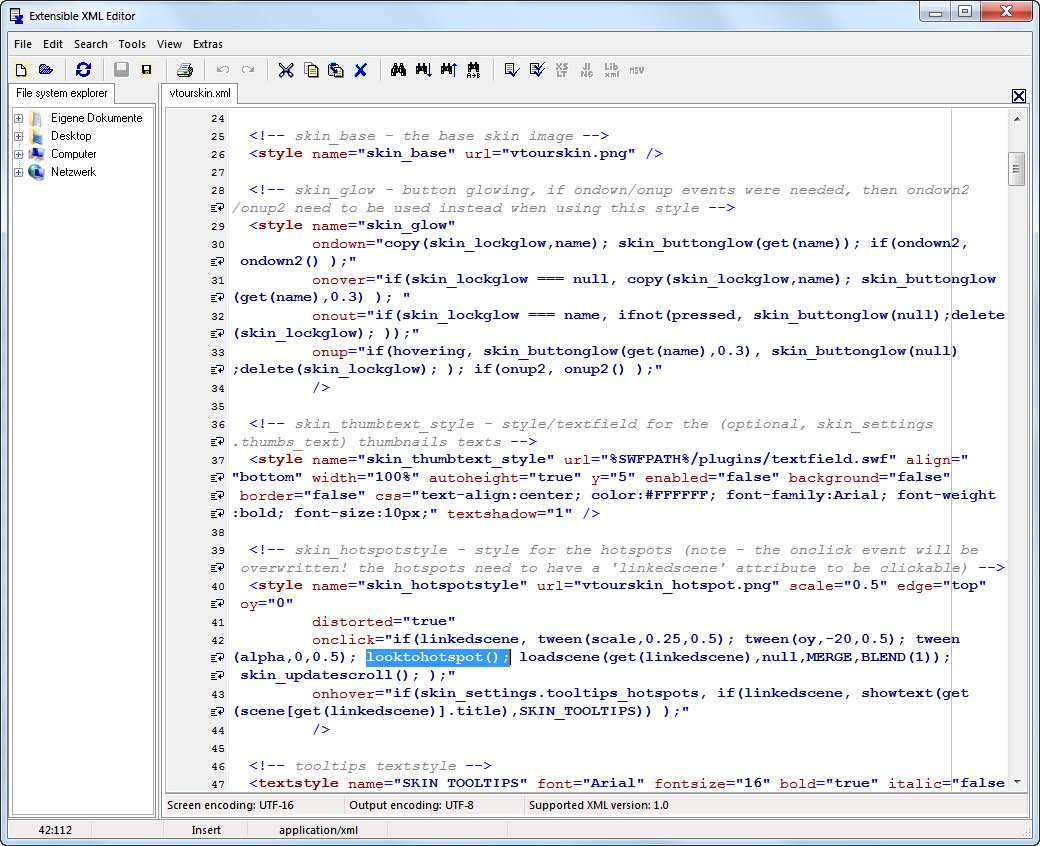Click the Extensible XML Editor title icon
Image resolution: width=1040 pixels, height=846 pixels.
(17, 16)
